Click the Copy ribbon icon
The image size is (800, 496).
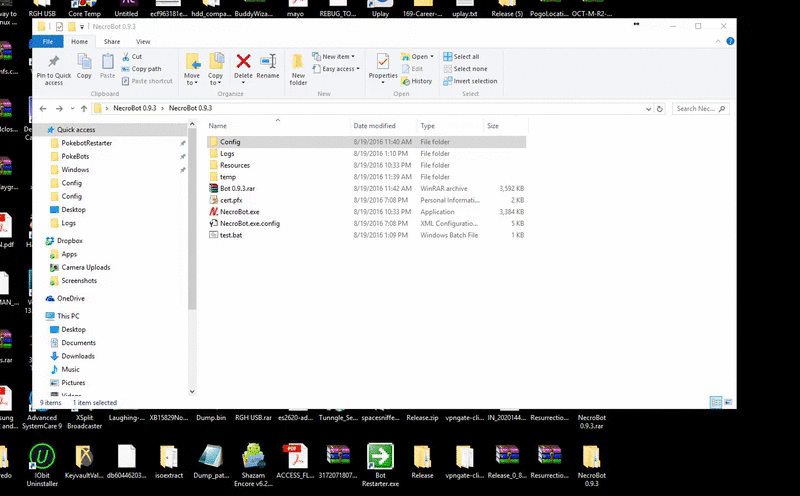[x=84, y=66]
